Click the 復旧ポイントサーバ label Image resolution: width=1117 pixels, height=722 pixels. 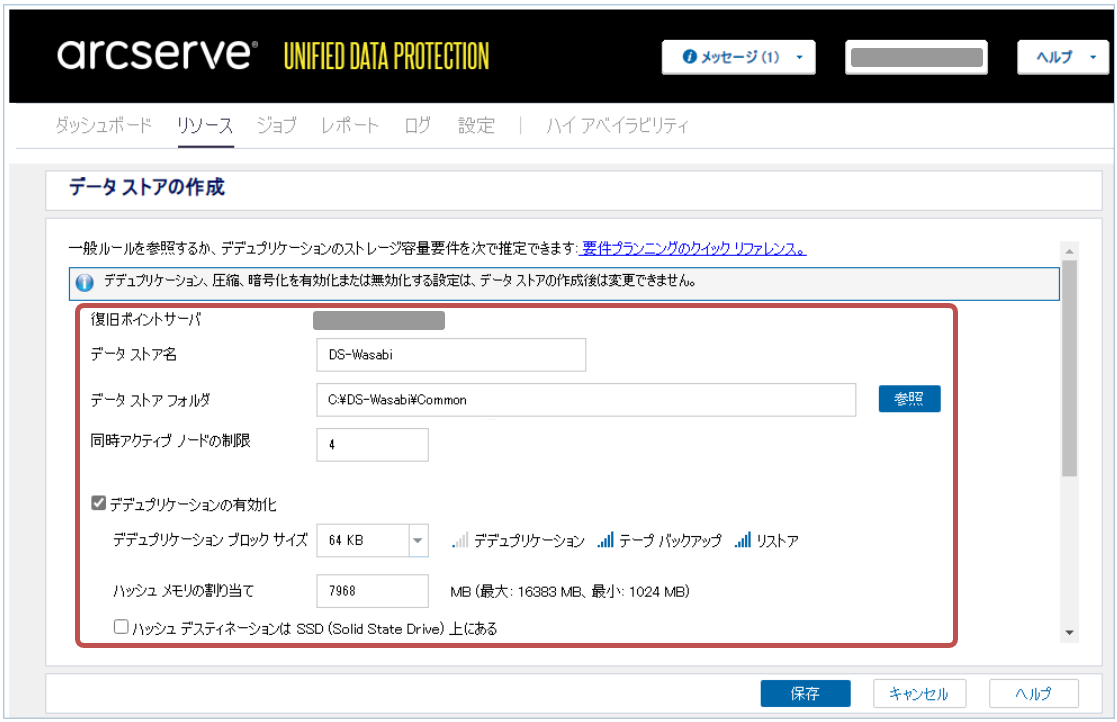(x=146, y=320)
